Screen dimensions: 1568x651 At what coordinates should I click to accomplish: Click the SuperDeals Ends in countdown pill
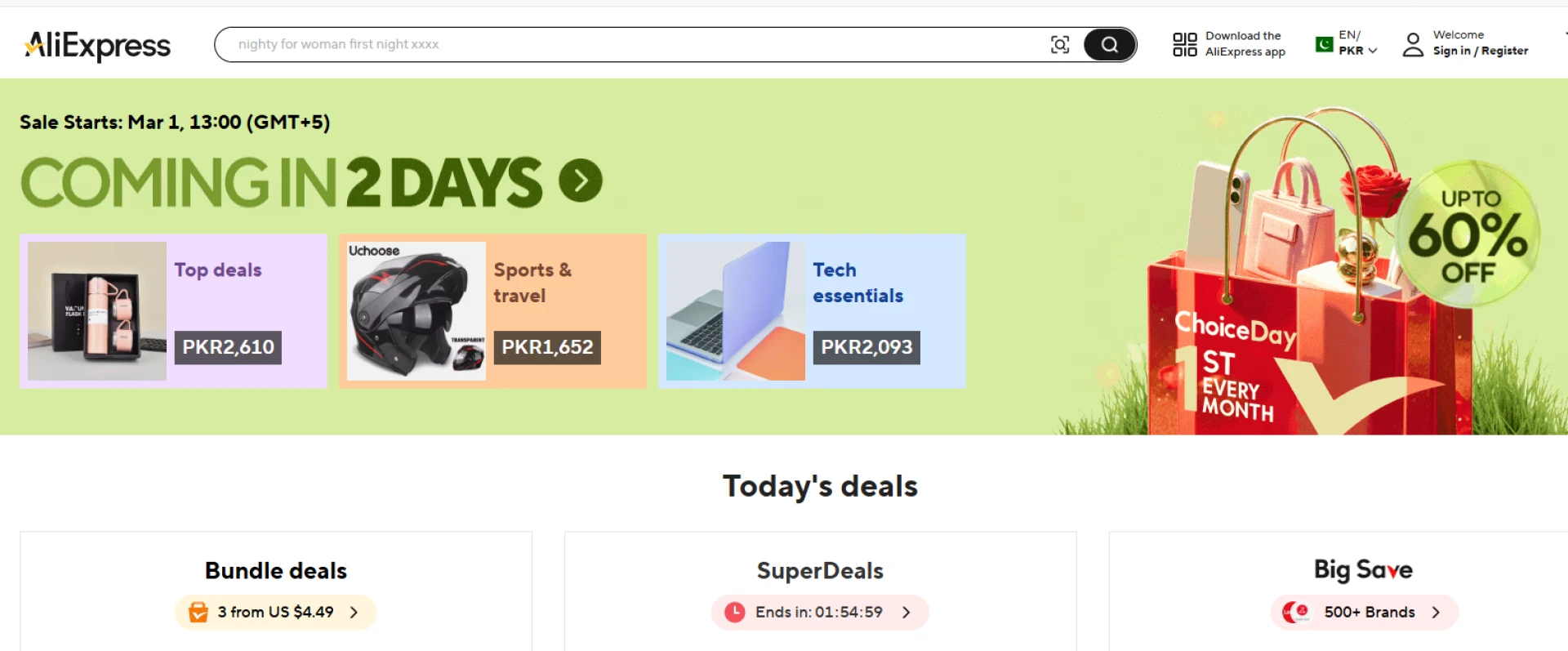coord(820,611)
